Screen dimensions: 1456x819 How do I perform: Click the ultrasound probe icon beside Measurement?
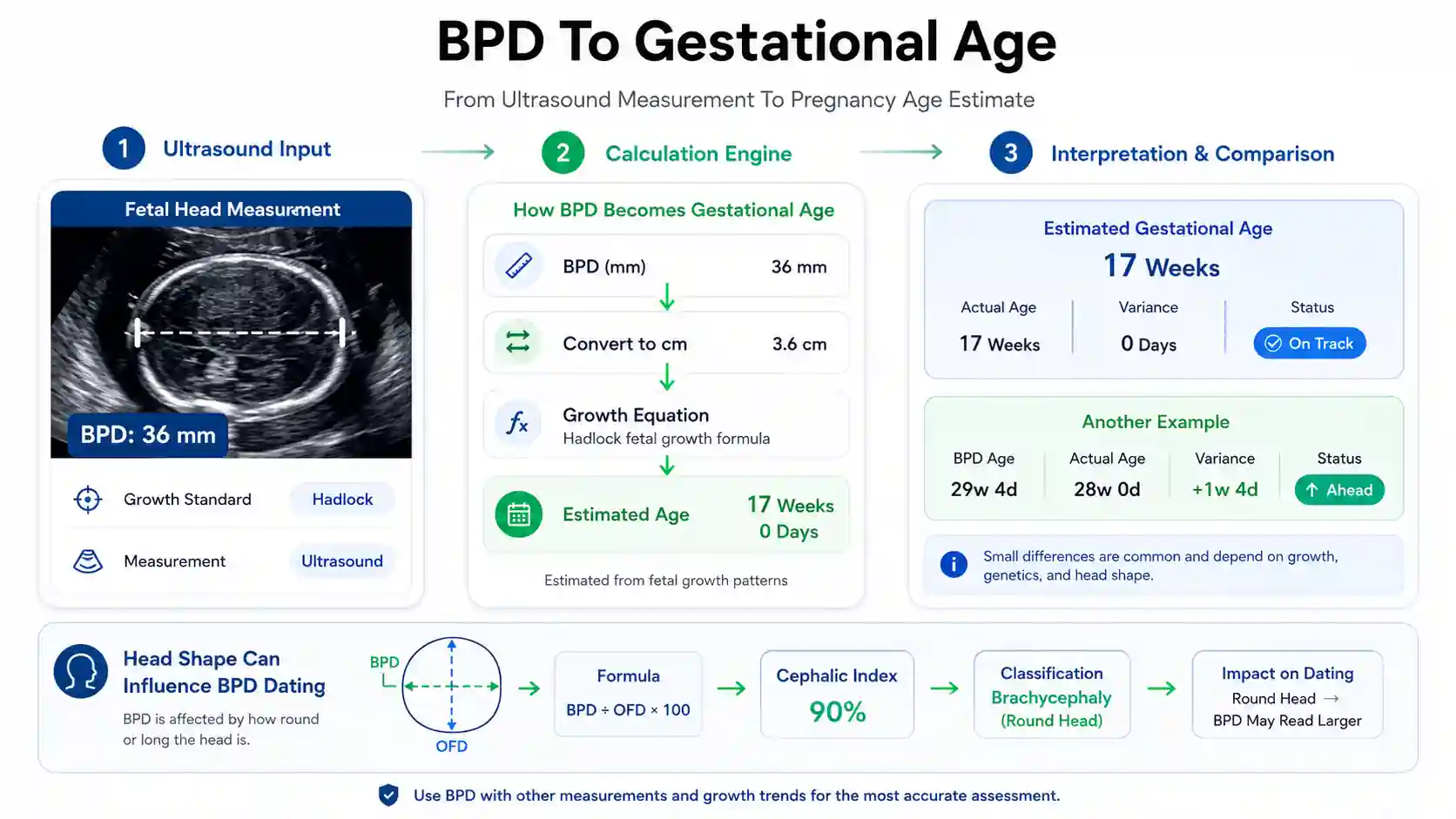point(88,561)
